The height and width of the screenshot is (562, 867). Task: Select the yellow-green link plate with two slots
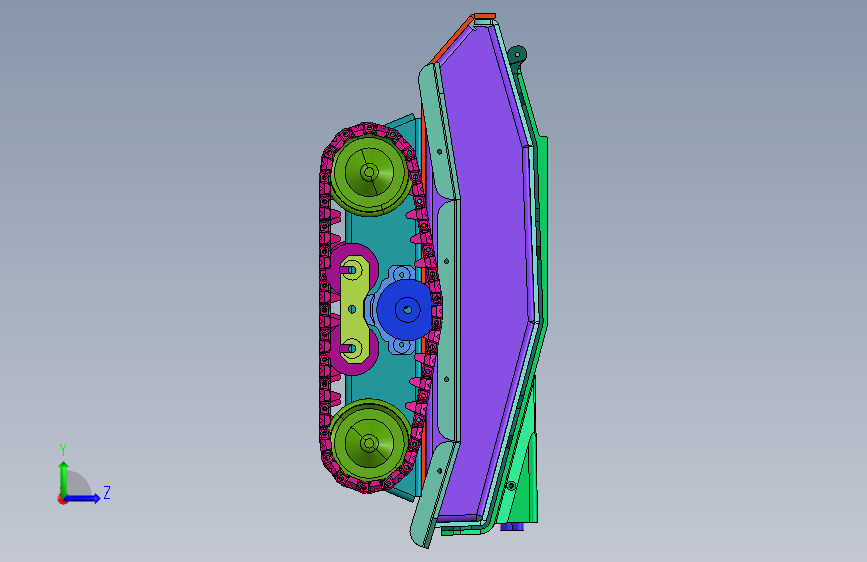point(354,309)
